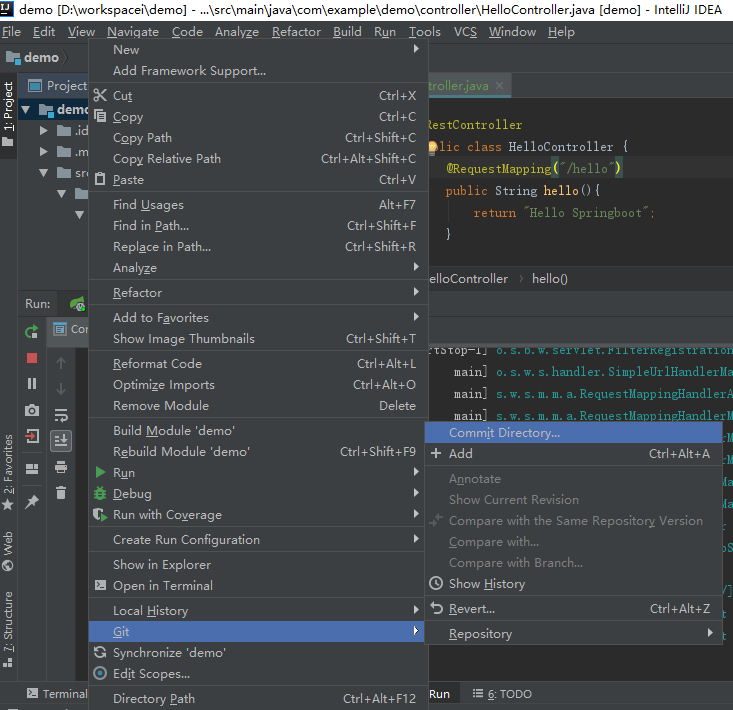Select Edit Scopes...
The width and height of the screenshot is (733, 710).
click(259, 674)
